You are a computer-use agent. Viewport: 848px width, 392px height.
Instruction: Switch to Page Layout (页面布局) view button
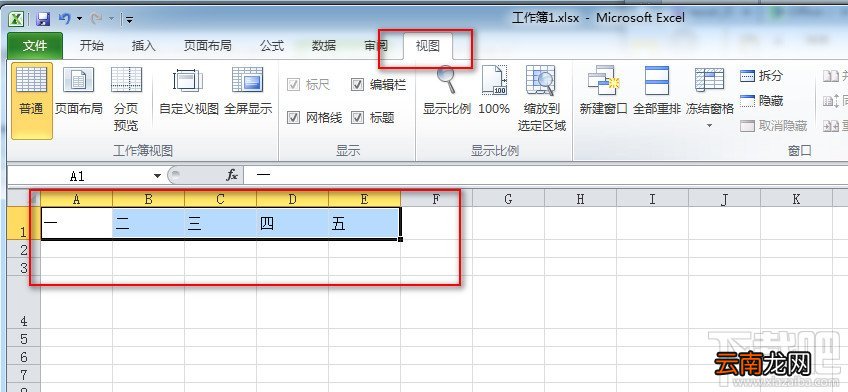(78, 92)
